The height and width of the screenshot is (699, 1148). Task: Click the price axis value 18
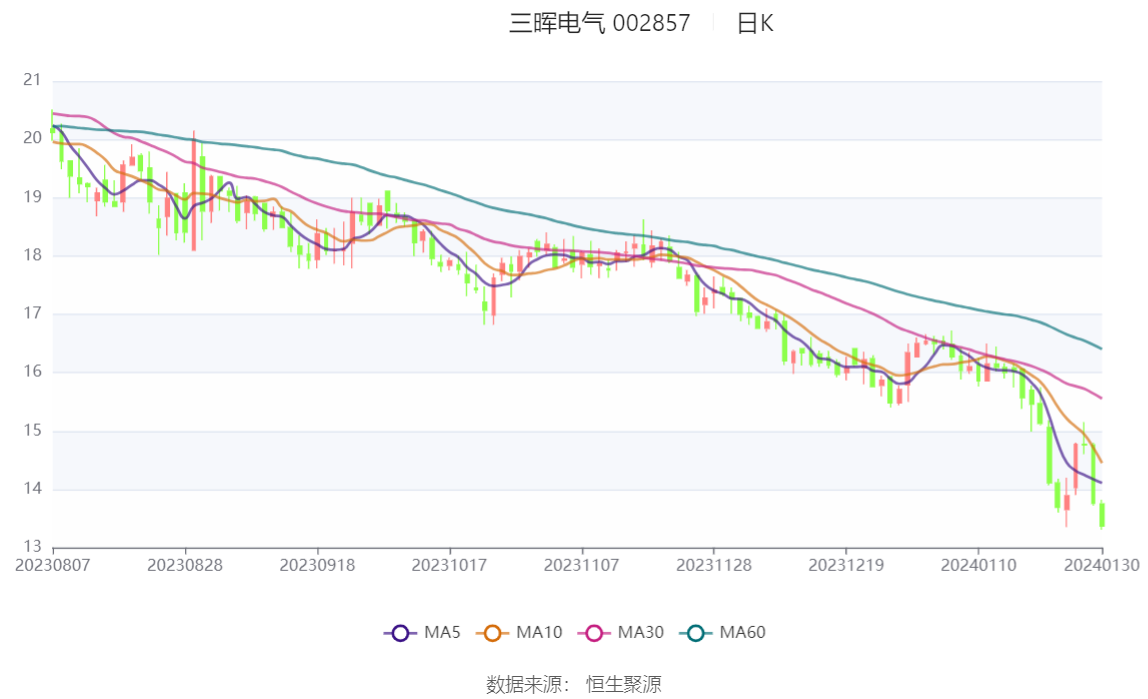(32, 255)
